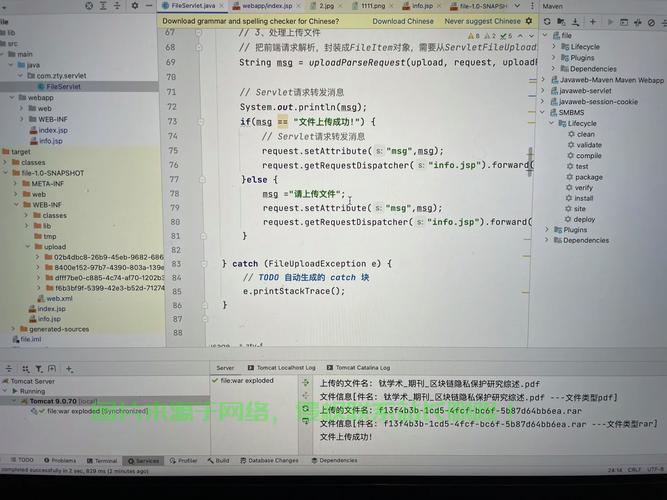Download sources and documentation in Maven
Image resolution: width=667 pixels, height=500 pixels.
[x=576, y=22]
